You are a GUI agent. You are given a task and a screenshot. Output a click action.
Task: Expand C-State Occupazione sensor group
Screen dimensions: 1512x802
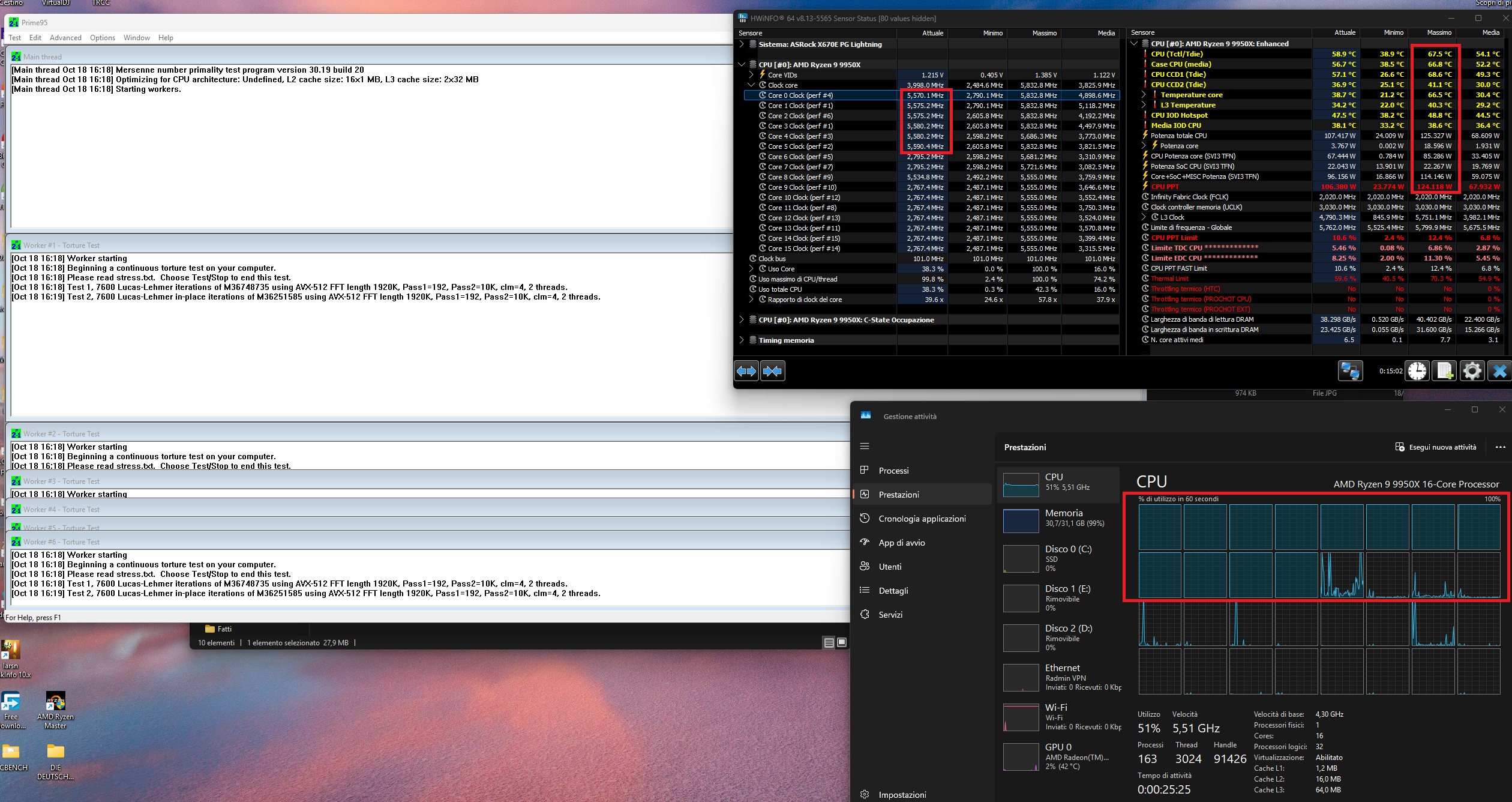click(x=742, y=320)
